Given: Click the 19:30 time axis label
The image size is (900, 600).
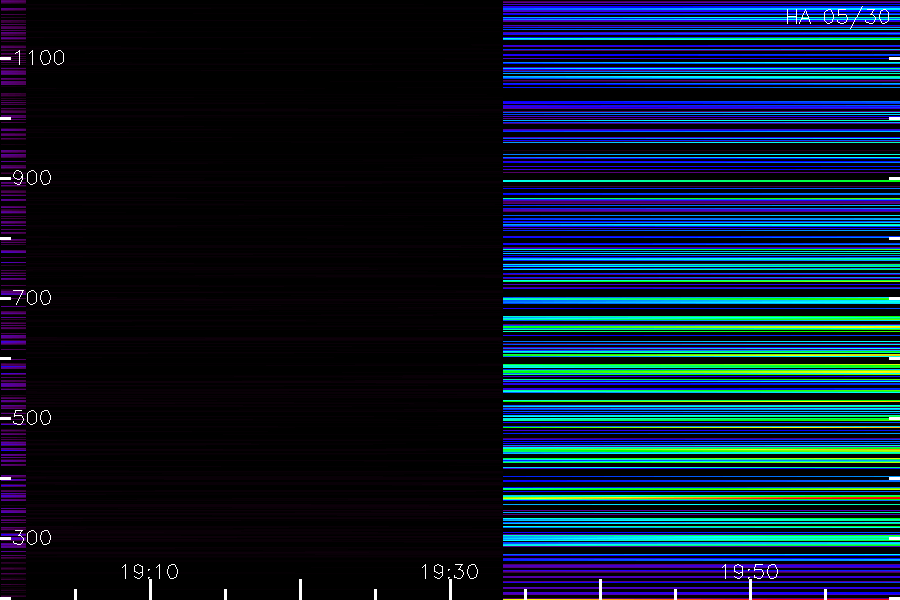Looking at the screenshot, I should [x=449, y=572].
